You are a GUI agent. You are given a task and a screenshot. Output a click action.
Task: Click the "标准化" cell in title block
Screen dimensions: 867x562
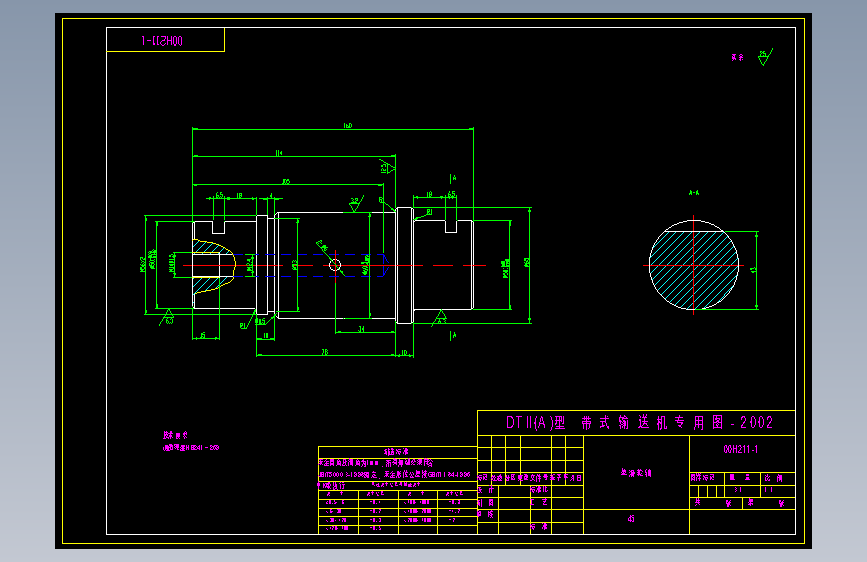click(540, 490)
